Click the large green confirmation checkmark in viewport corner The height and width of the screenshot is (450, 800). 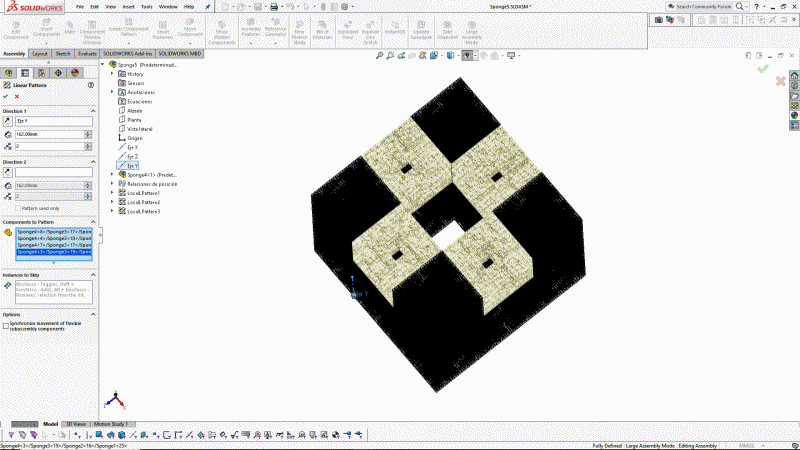coord(763,69)
